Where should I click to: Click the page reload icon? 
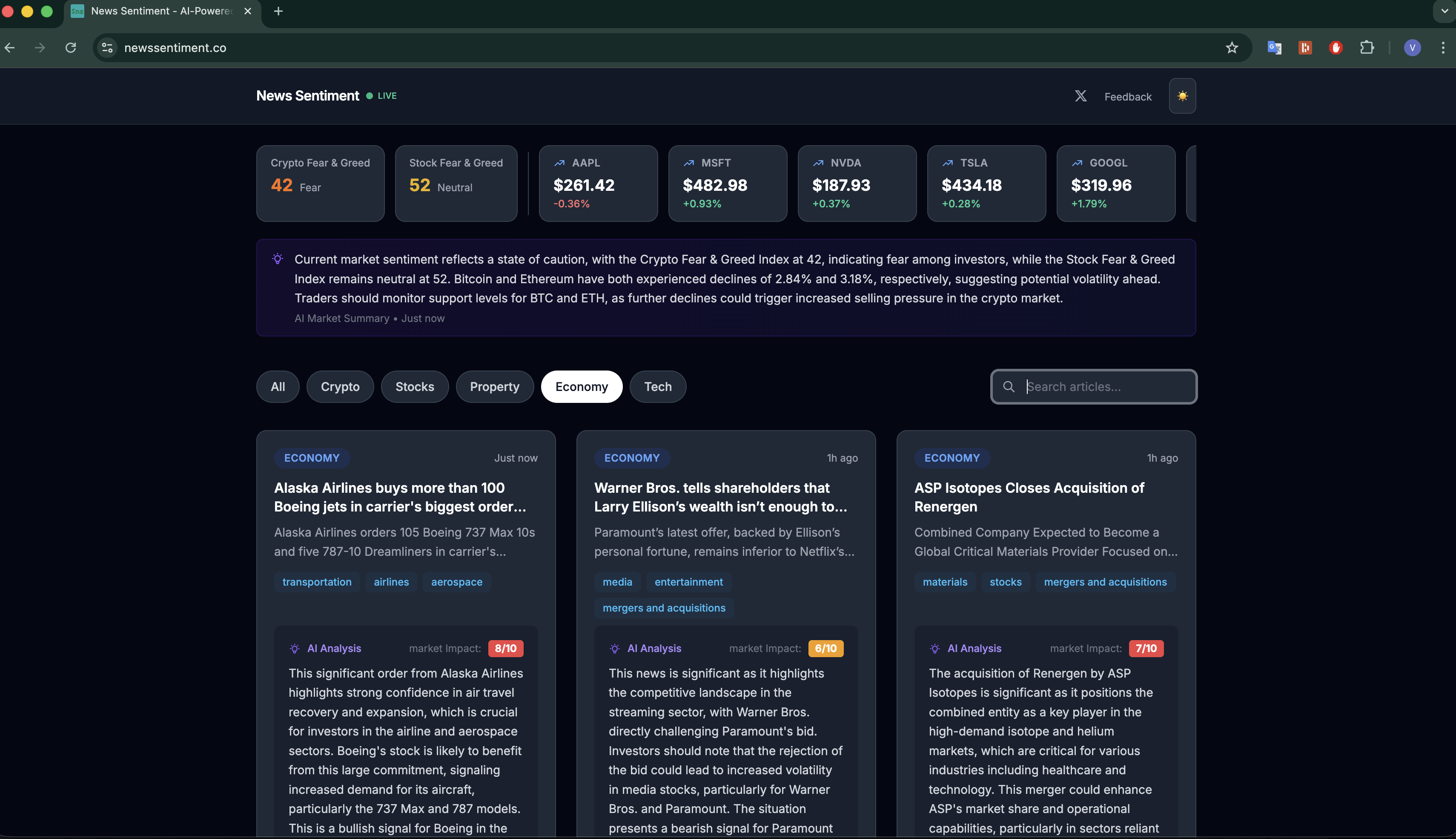click(x=71, y=47)
